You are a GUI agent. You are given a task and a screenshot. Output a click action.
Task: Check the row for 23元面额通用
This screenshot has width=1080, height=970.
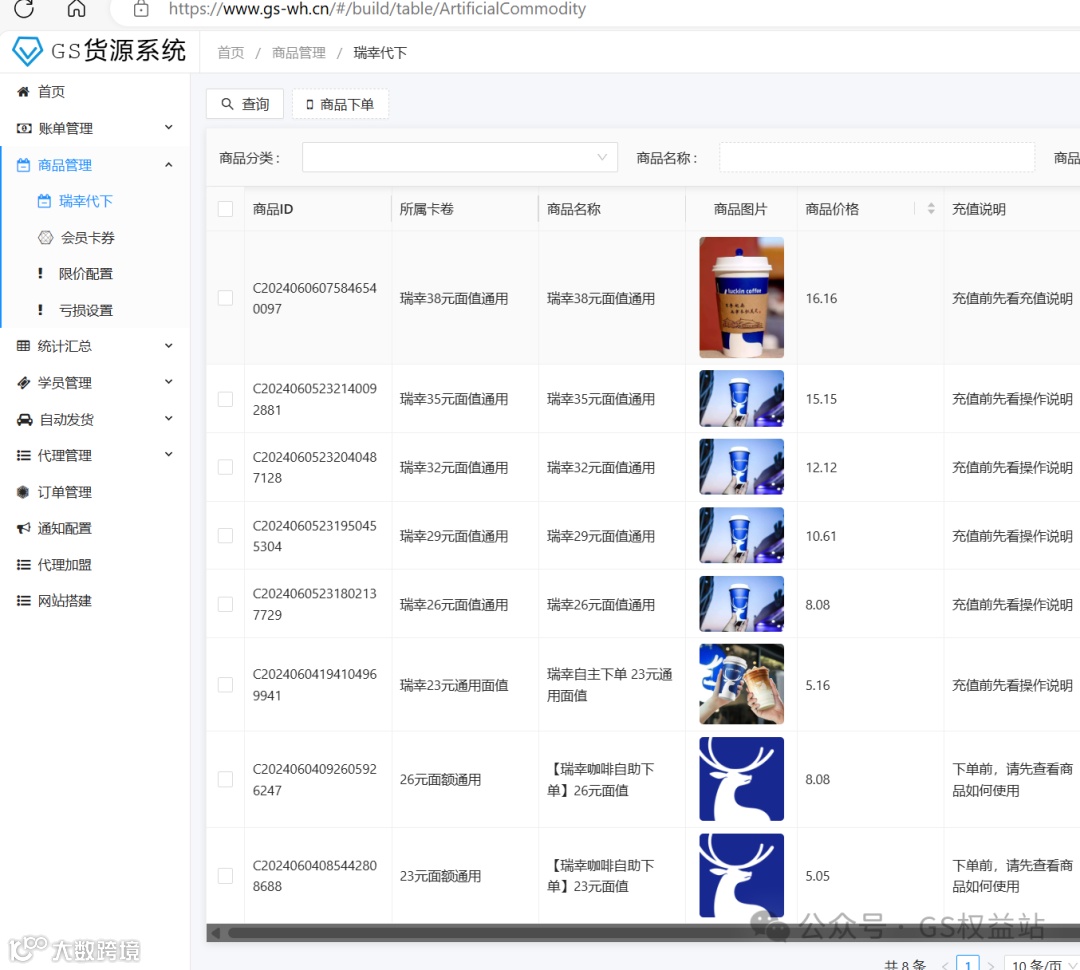225,876
